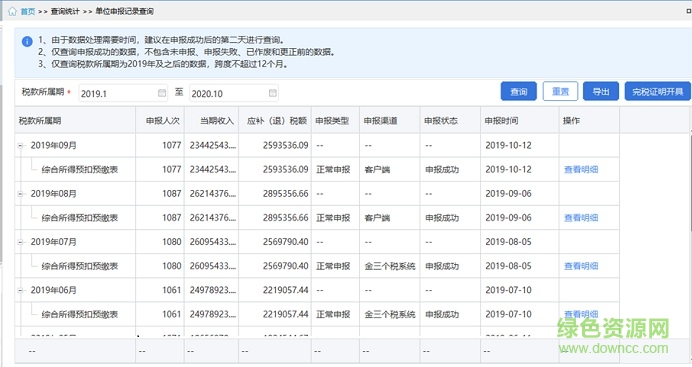Go to 首页 via home icon

[12, 11]
